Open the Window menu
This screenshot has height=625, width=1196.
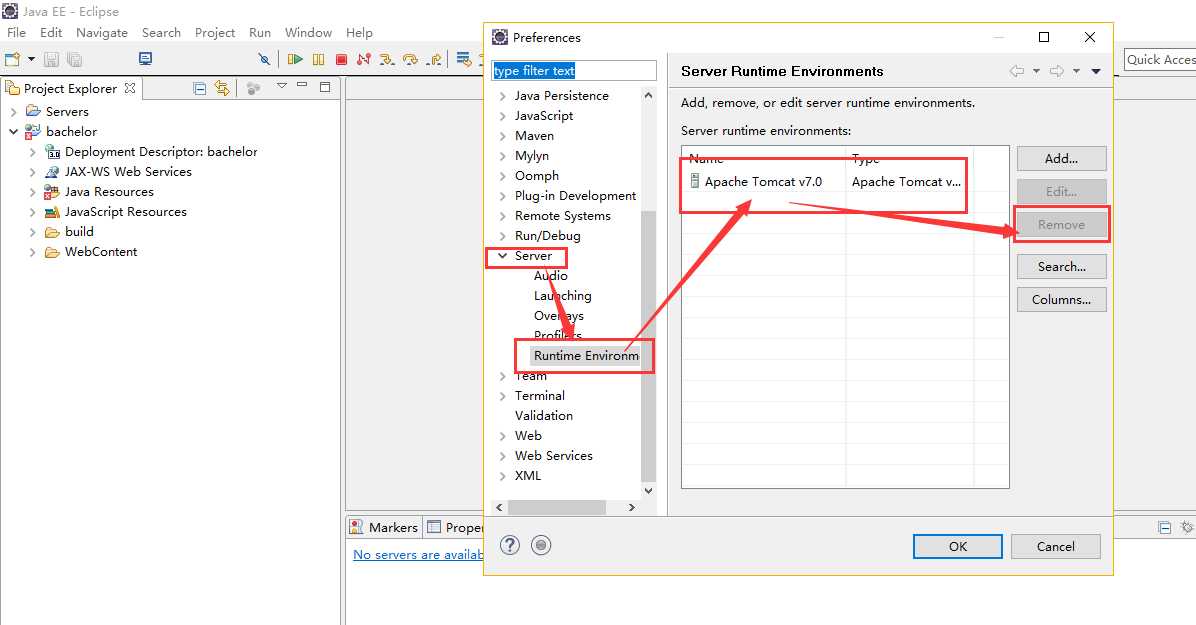click(x=308, y=33)
